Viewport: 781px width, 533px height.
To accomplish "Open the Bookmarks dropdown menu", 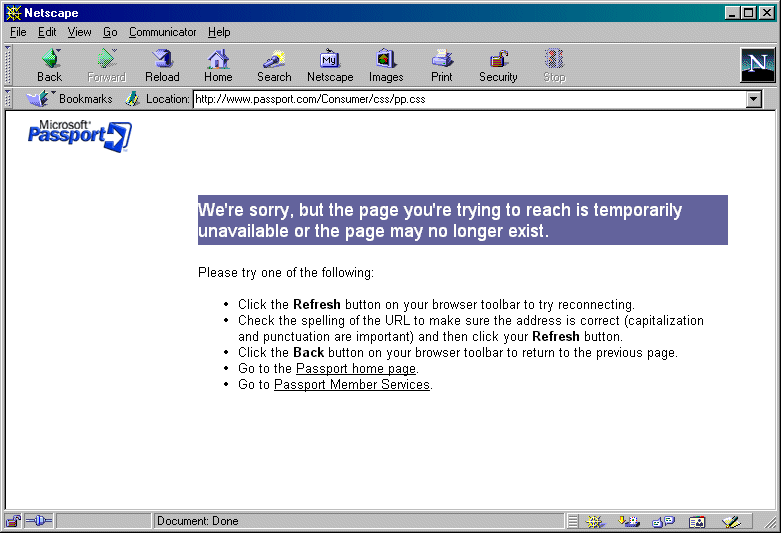I will (x=71, y=99).
